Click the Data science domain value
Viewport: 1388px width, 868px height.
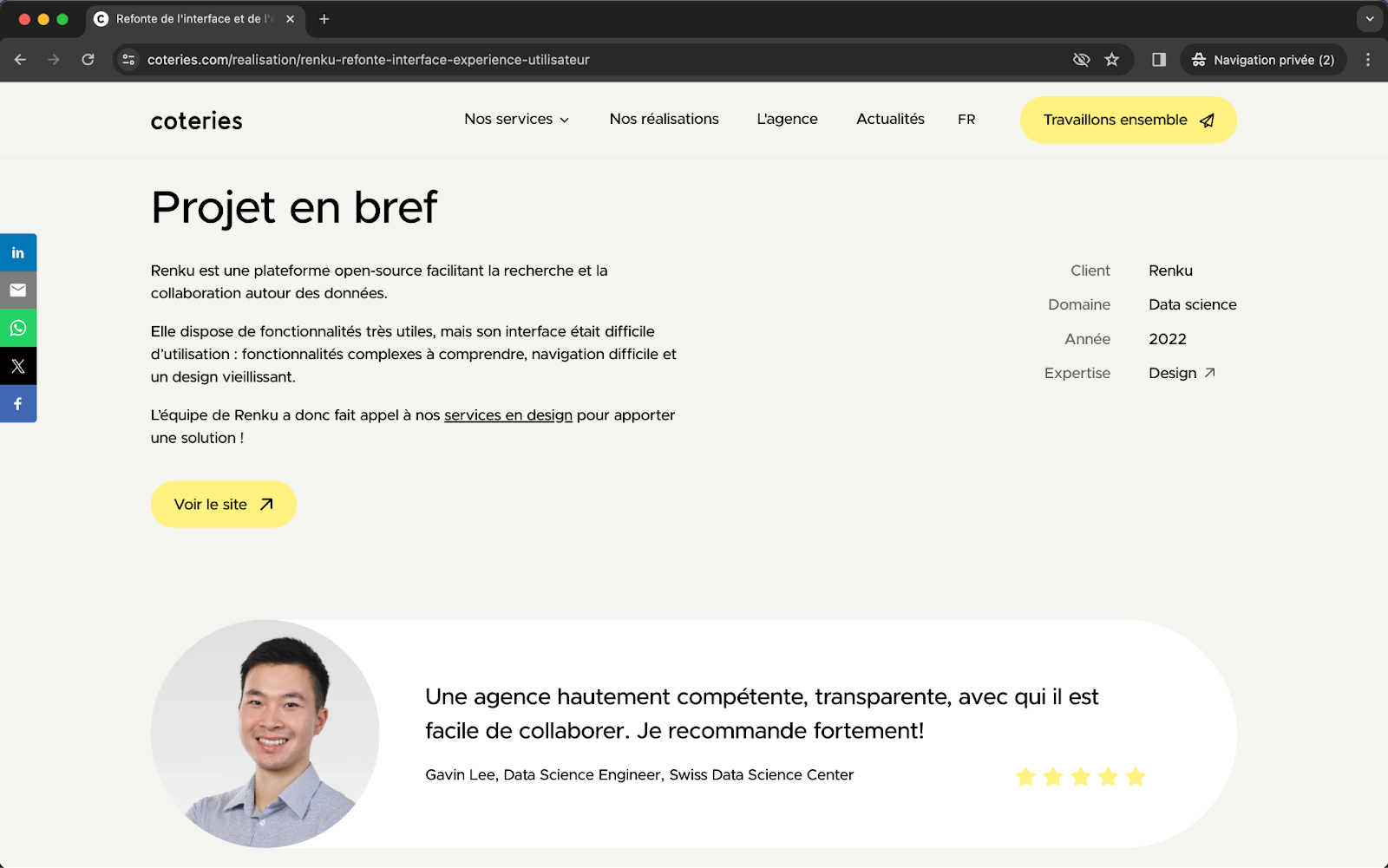pos(1193,304)
